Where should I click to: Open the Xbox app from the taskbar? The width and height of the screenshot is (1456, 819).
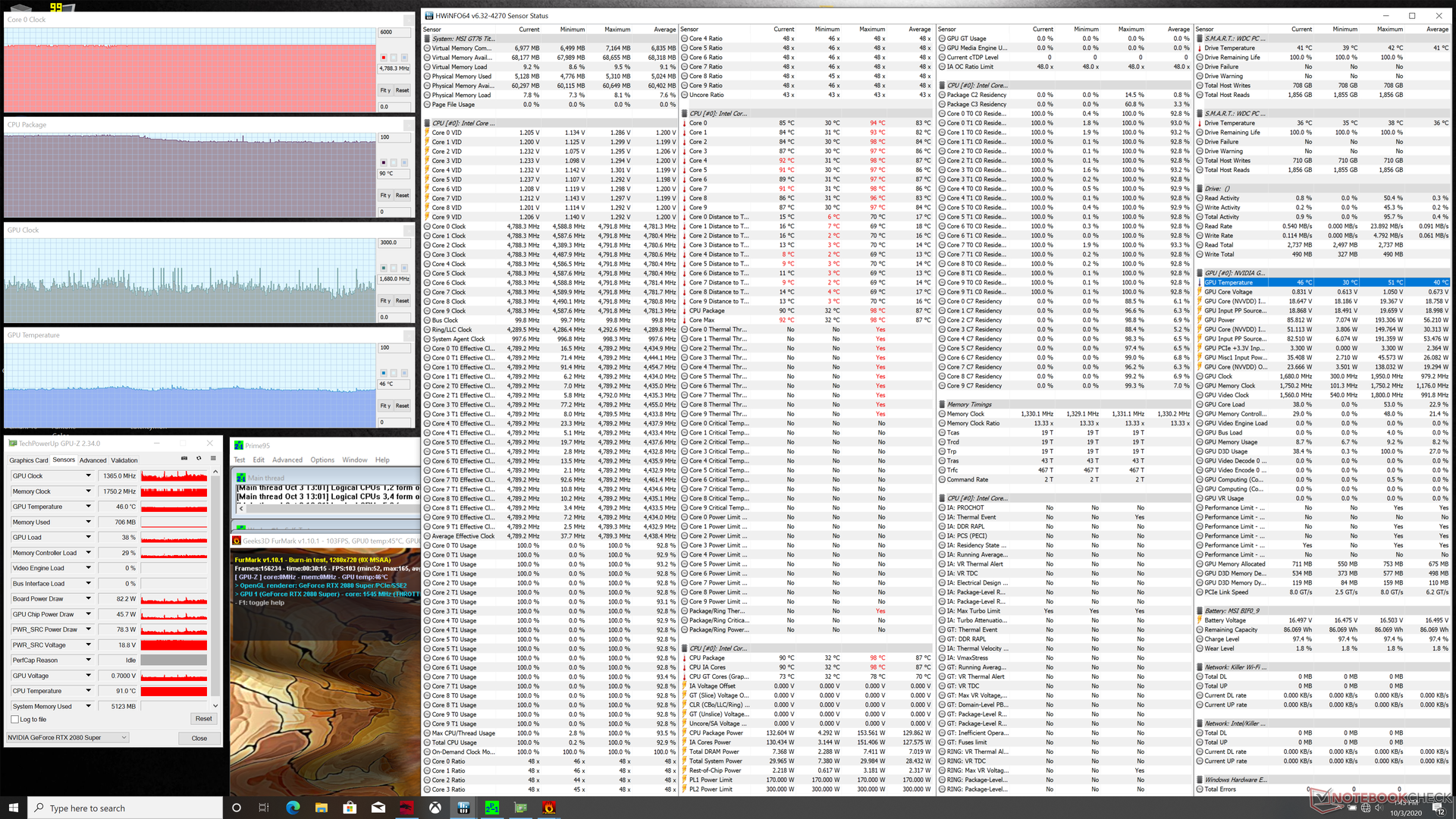tap(435, 808)
